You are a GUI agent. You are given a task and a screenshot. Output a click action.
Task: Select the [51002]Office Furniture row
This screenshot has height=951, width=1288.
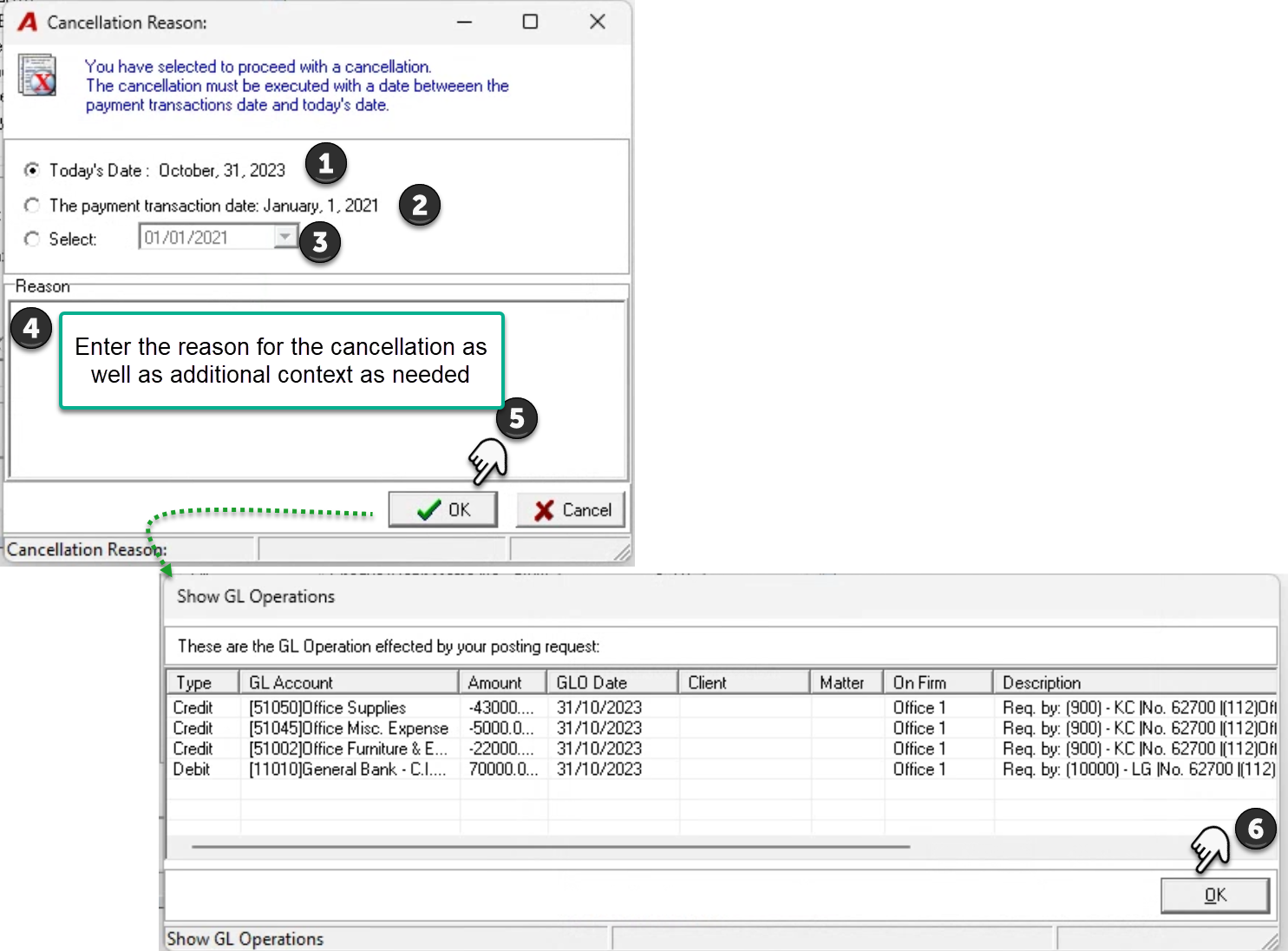click(722, 749)
